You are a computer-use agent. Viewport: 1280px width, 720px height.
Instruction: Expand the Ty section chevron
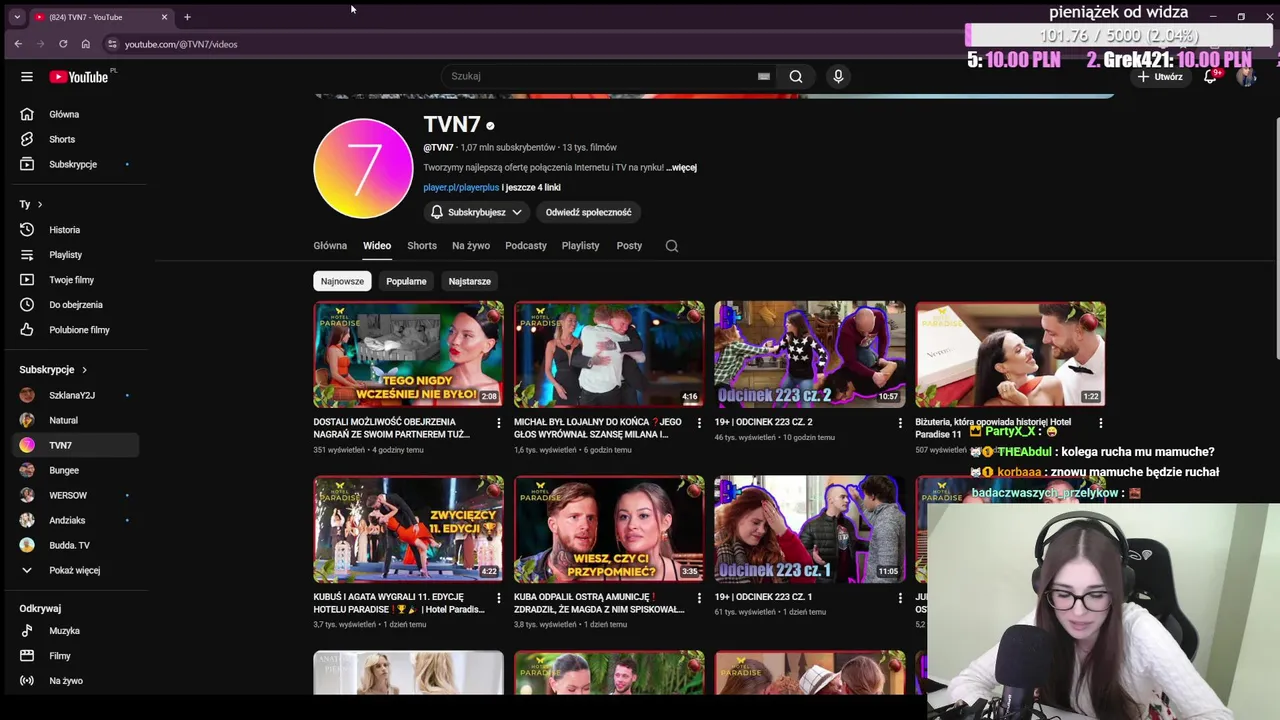coord(40,204)
